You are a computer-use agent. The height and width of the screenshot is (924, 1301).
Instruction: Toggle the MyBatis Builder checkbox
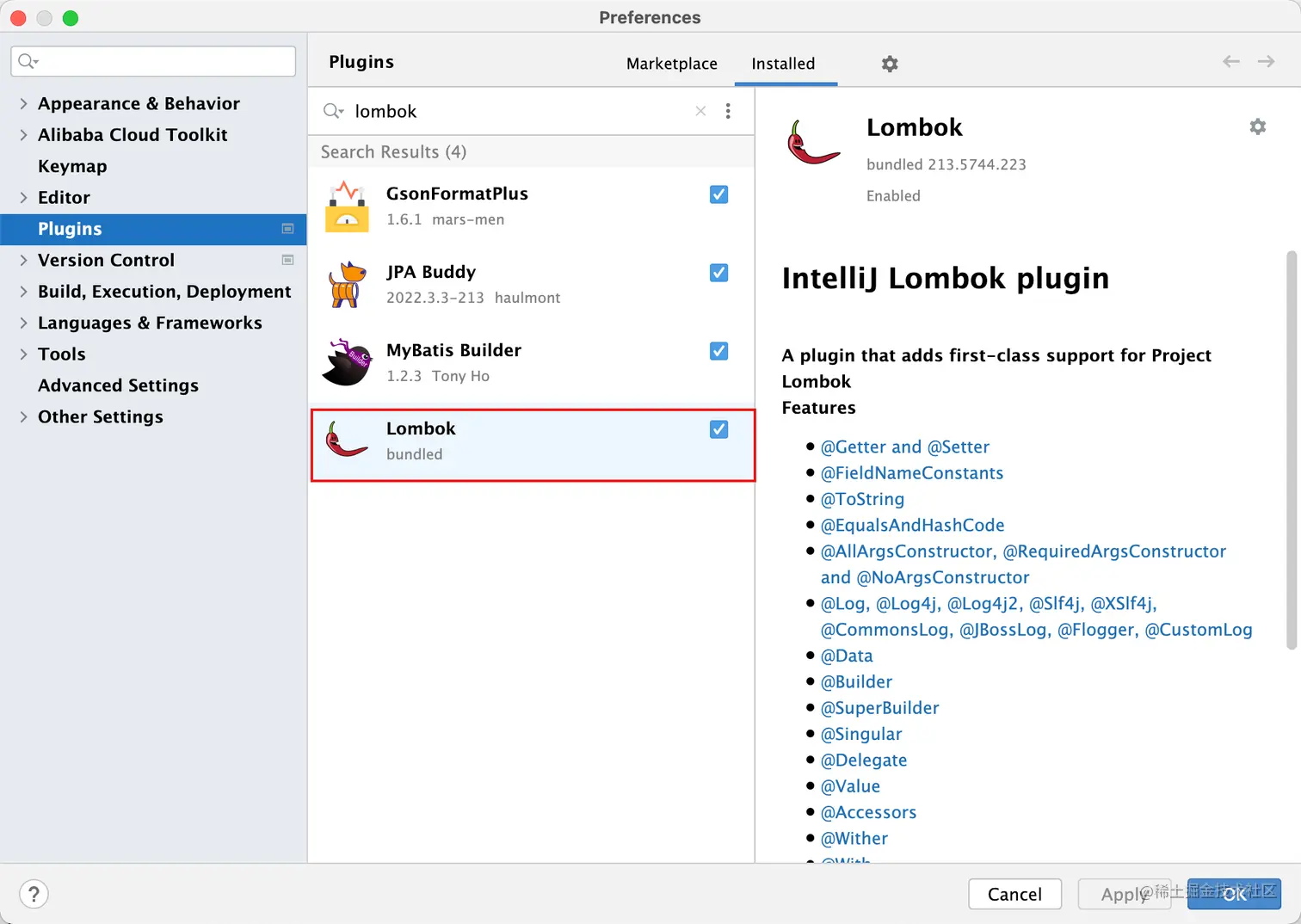[x=719, y=351]
